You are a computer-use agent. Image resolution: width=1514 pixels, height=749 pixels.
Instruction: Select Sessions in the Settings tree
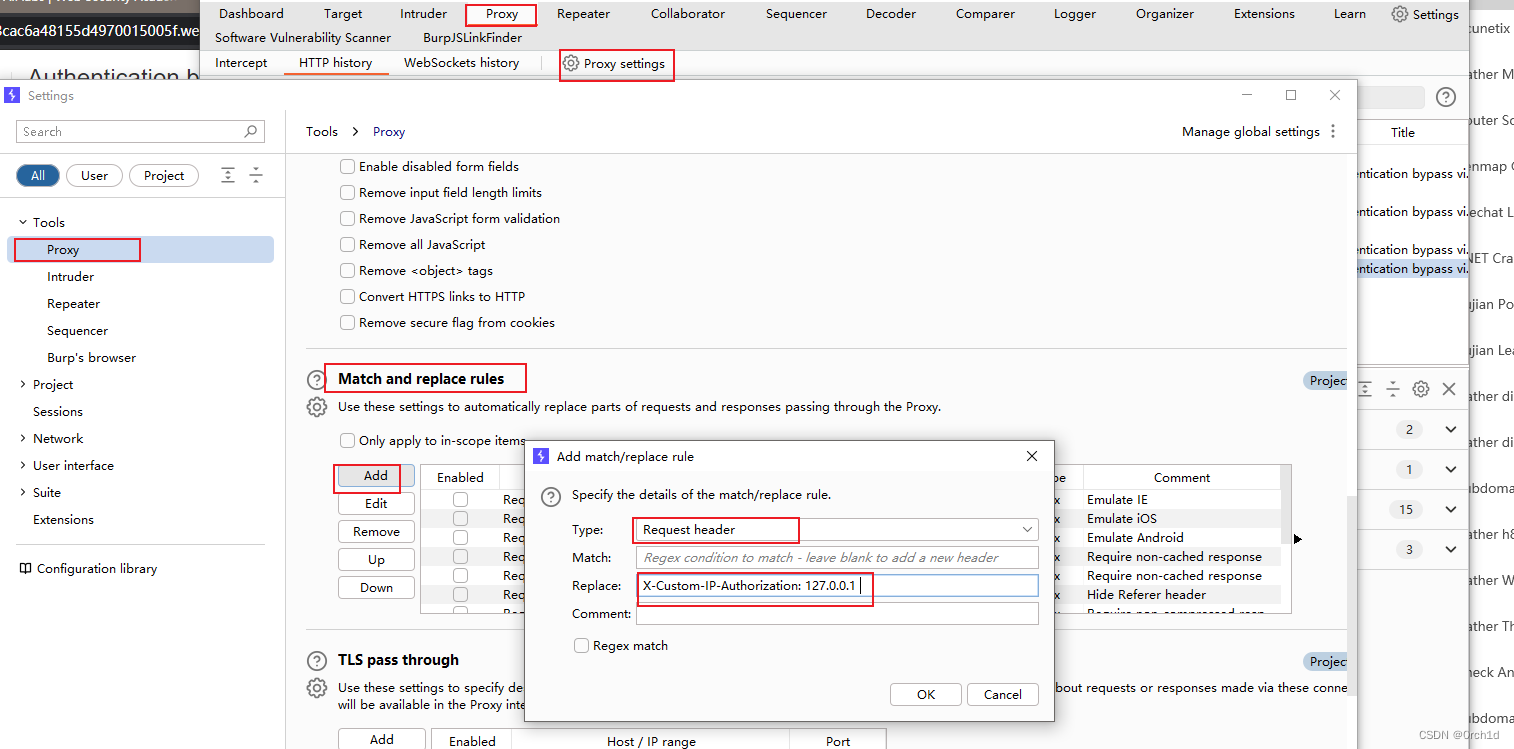[x=58, y=412]
